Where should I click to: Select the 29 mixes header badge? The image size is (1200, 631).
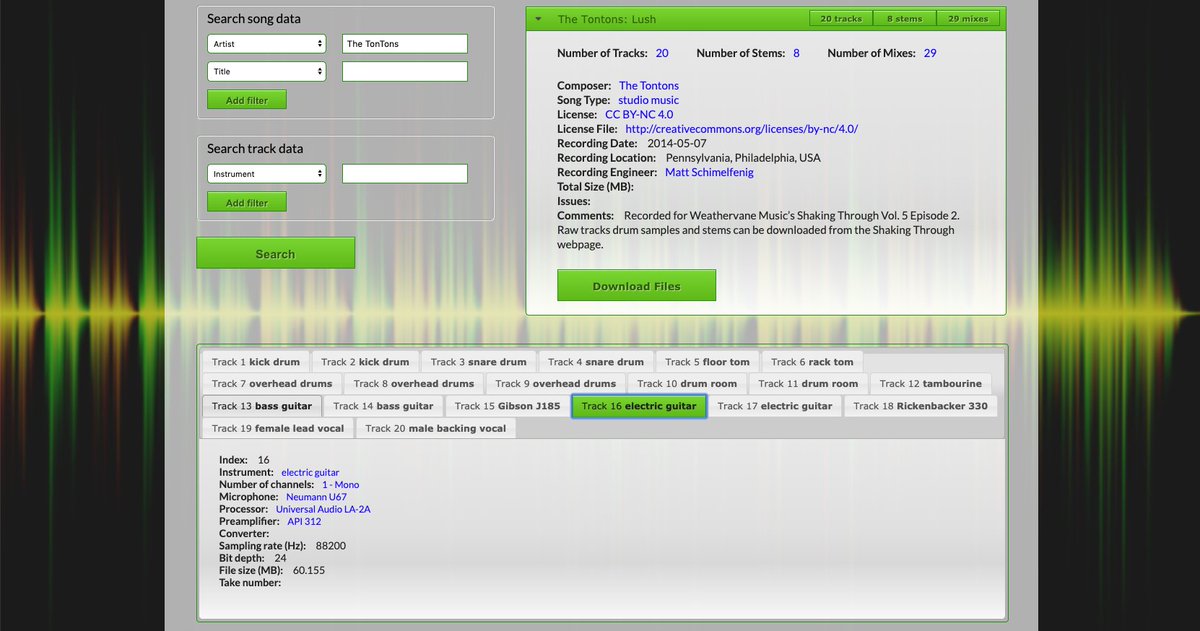pyautogui.click(x=967, y=19)
